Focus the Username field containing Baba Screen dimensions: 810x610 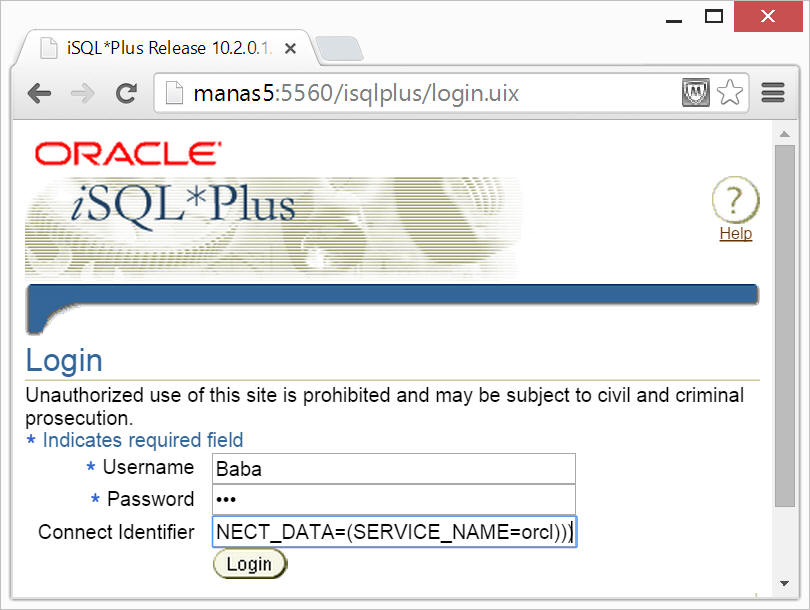tap(394, 468)
